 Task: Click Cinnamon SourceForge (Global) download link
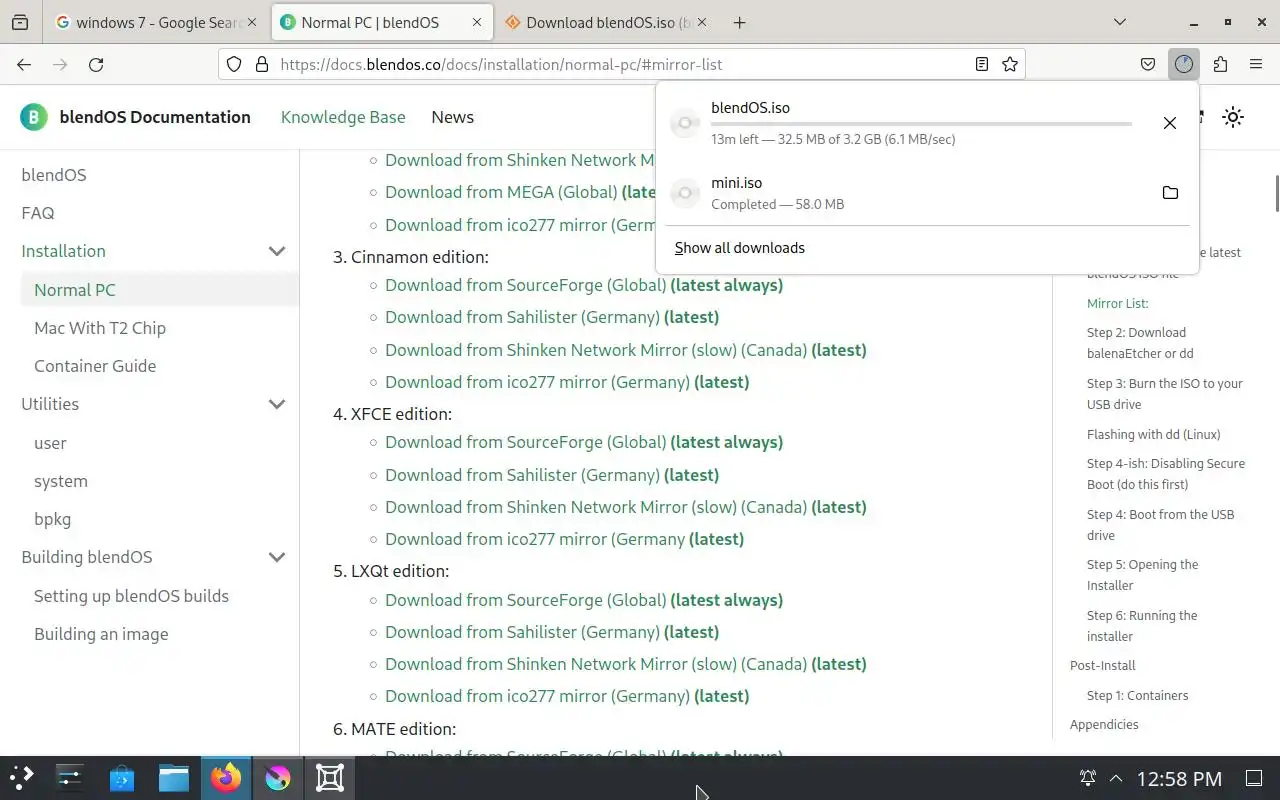click(x=584, y=285)
